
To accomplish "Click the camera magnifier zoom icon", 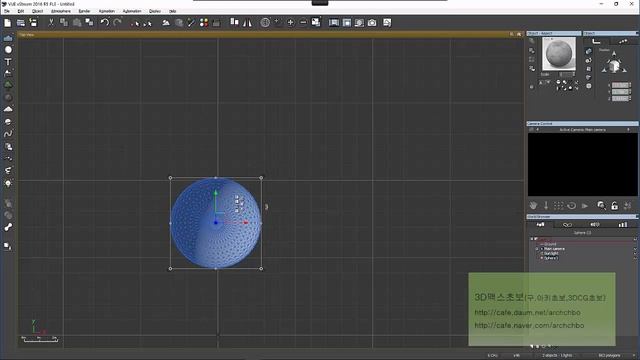I will click(x=601, y=205).
